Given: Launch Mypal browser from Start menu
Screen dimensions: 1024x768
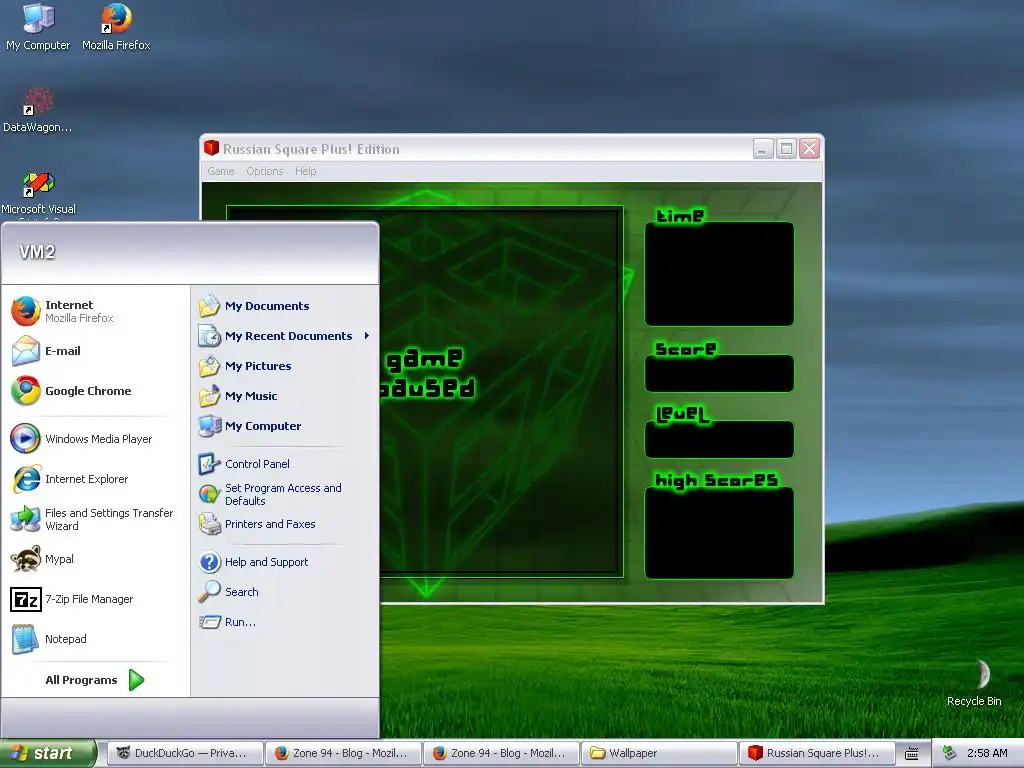Looking at the screenshot, I should click(96, 559).
